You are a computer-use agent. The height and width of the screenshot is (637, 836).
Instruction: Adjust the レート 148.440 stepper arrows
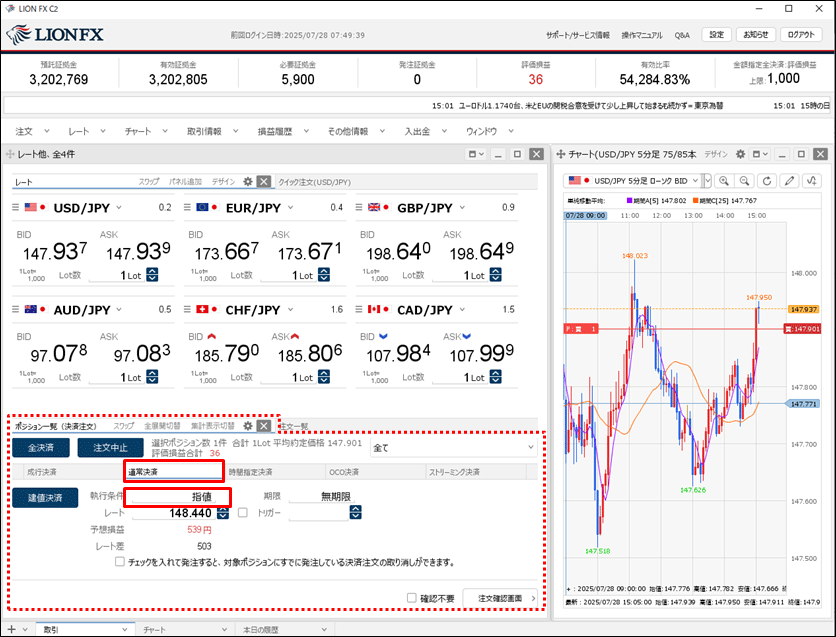222,513
